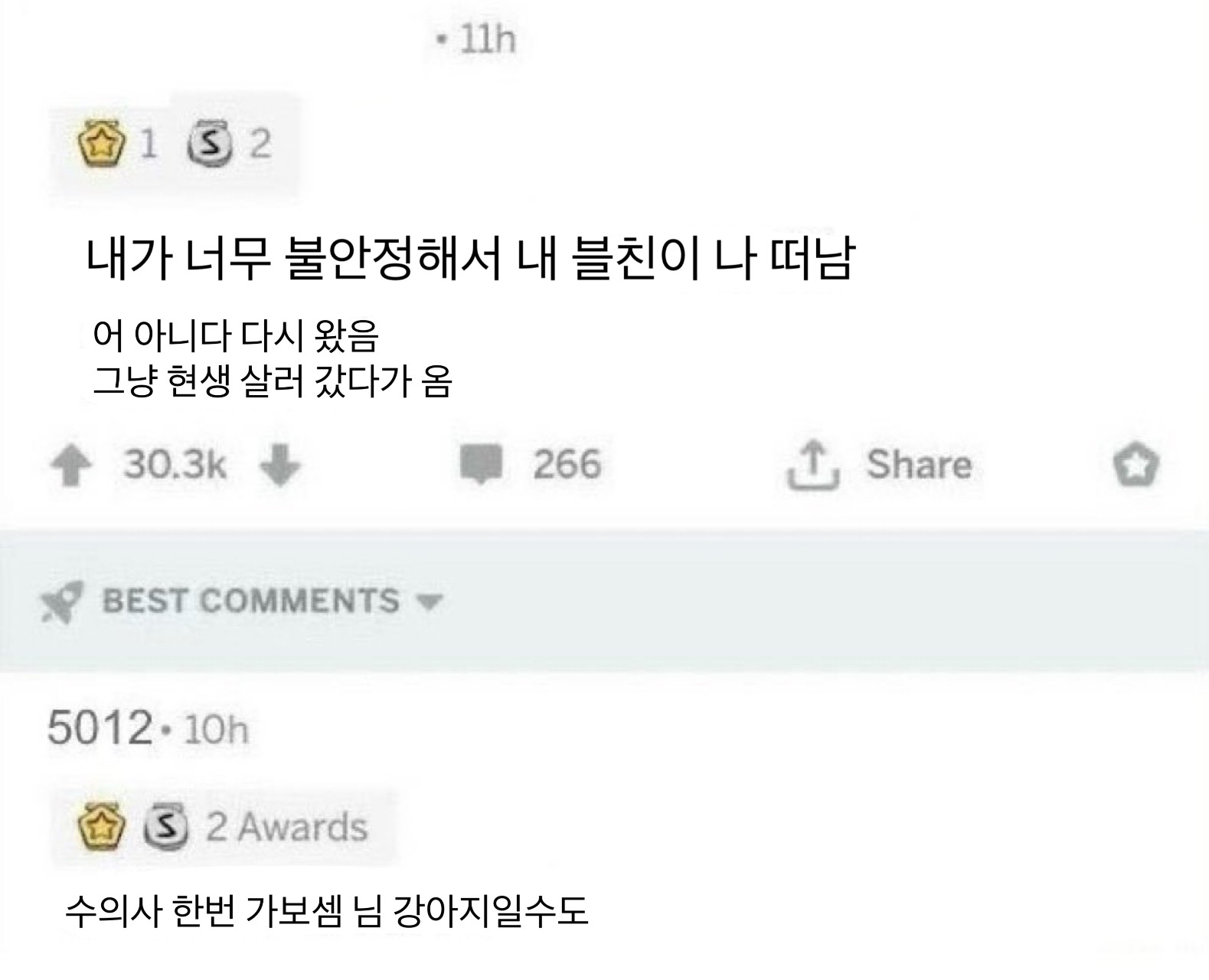
Task: Give award using the post's award icon
Action: (1136, 465)
